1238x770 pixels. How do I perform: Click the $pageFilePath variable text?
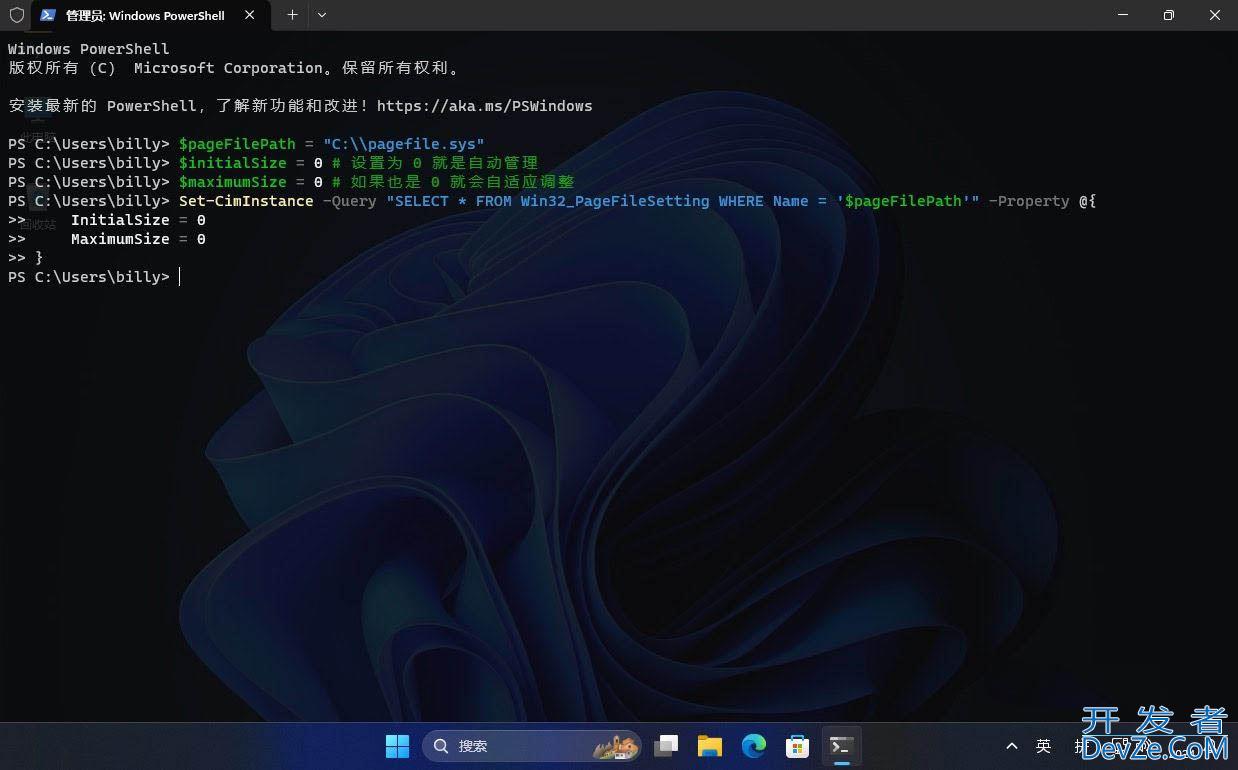coord(237,144)
